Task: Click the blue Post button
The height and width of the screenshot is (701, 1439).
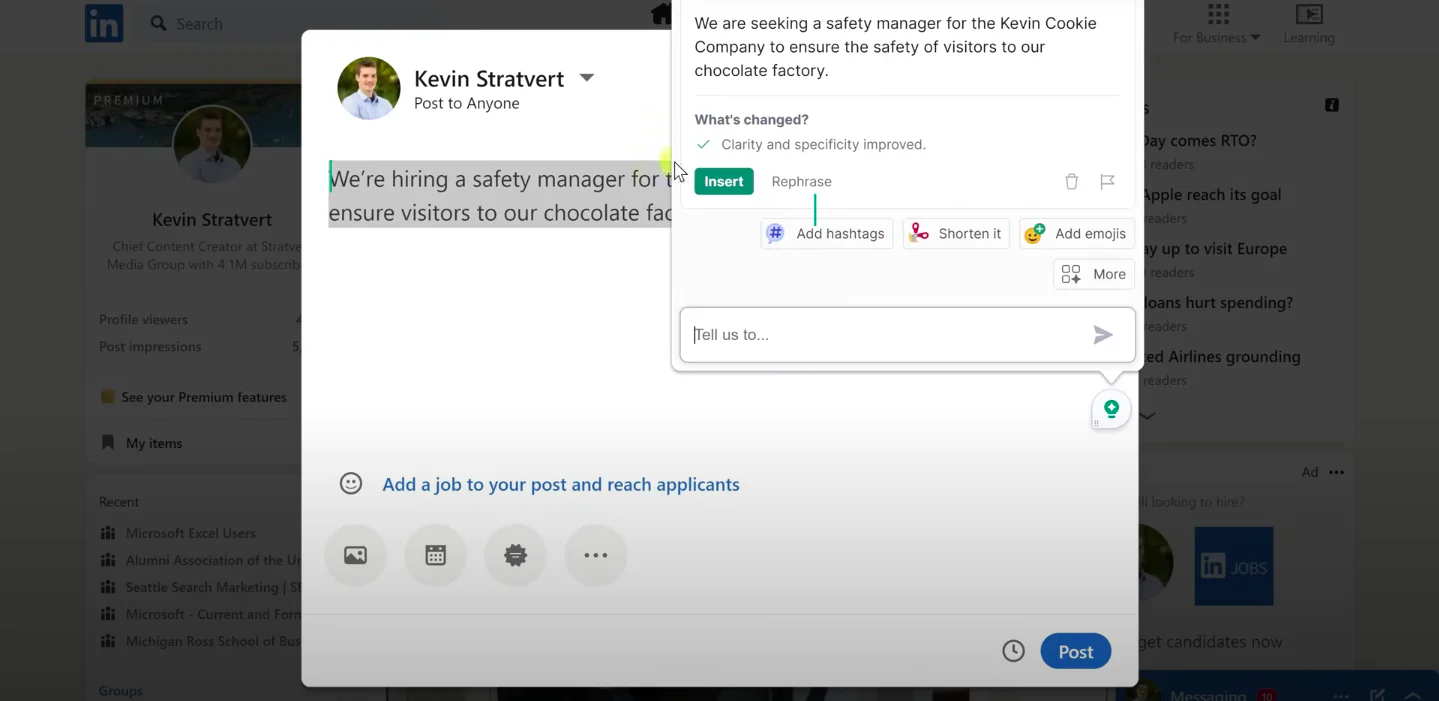Action: coord(1075,651)
